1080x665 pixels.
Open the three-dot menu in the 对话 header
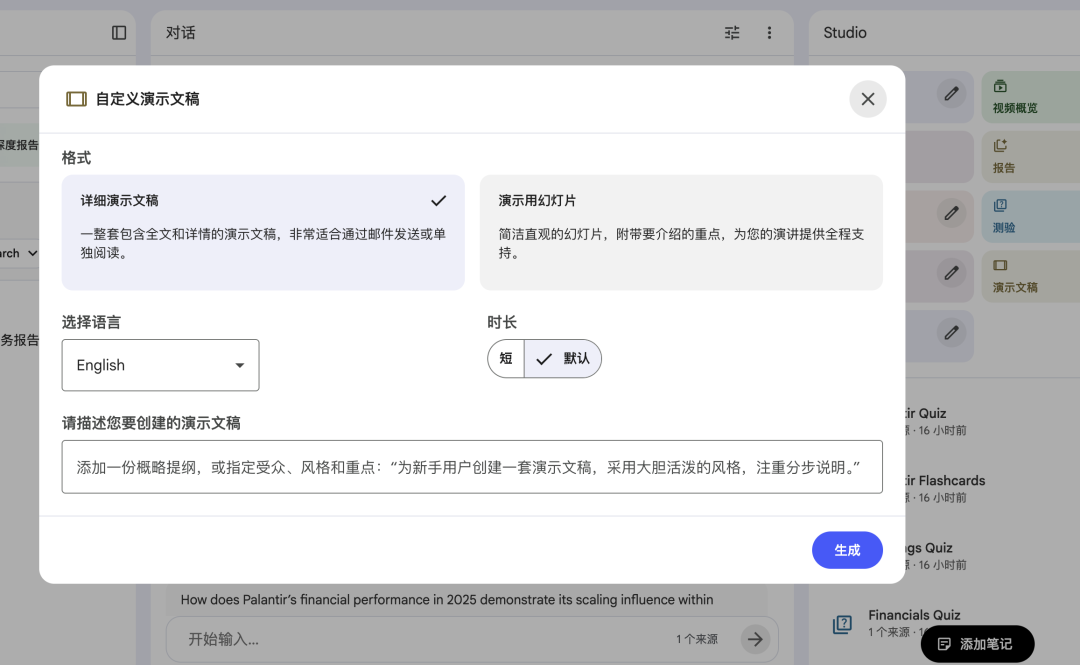point(769,32)
